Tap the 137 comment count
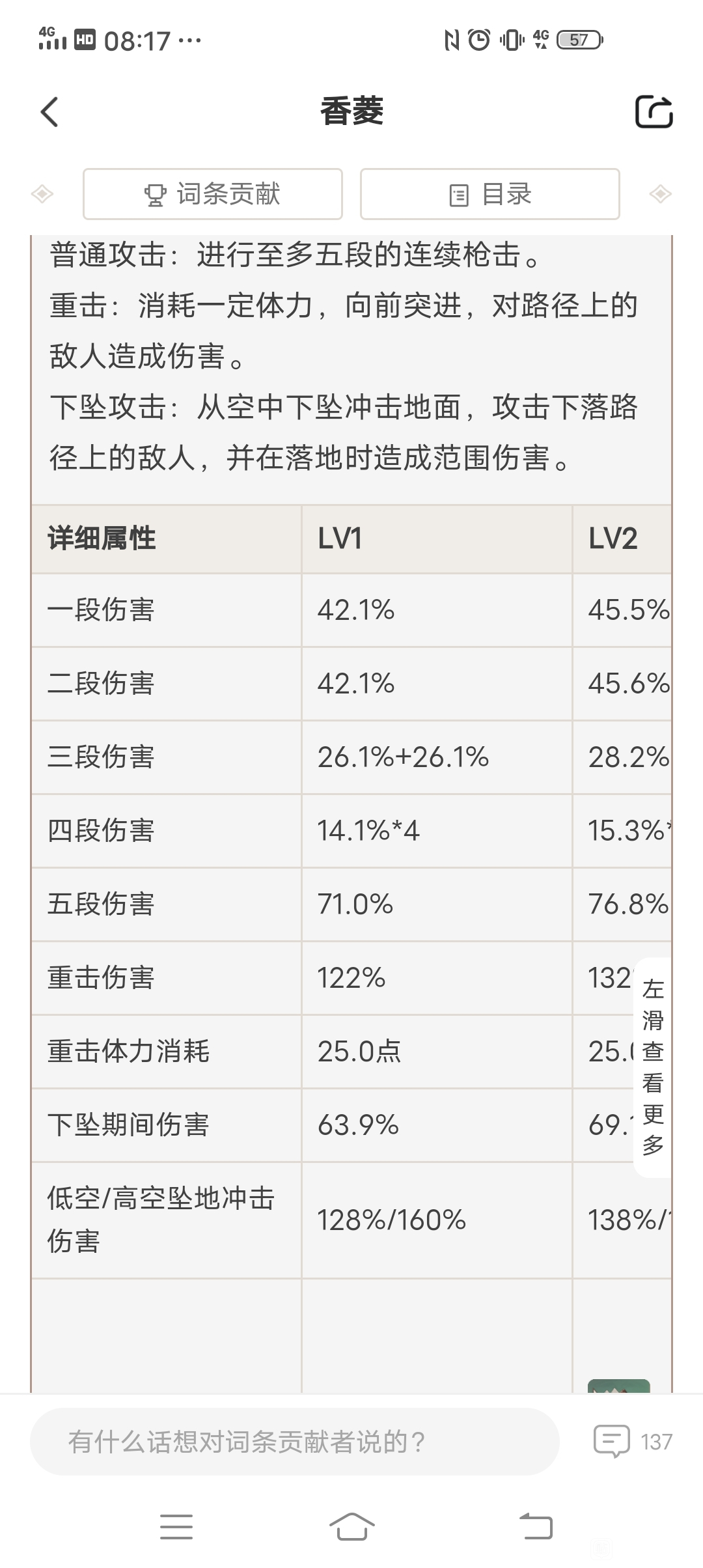The image size is (703, 1568). [656, 1442]
